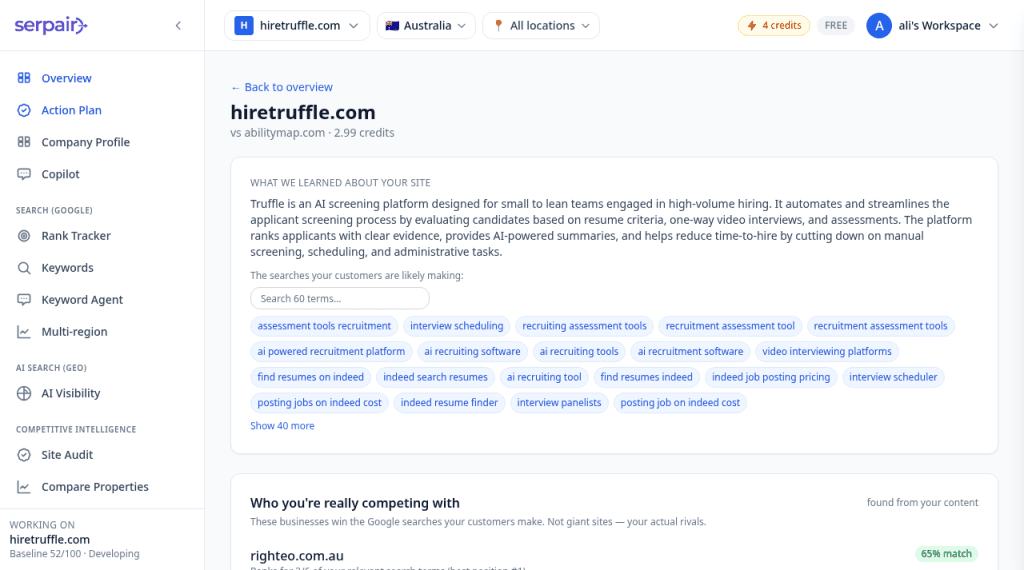
Task: Open the Australia country dropdown
Action: (426, 25)
